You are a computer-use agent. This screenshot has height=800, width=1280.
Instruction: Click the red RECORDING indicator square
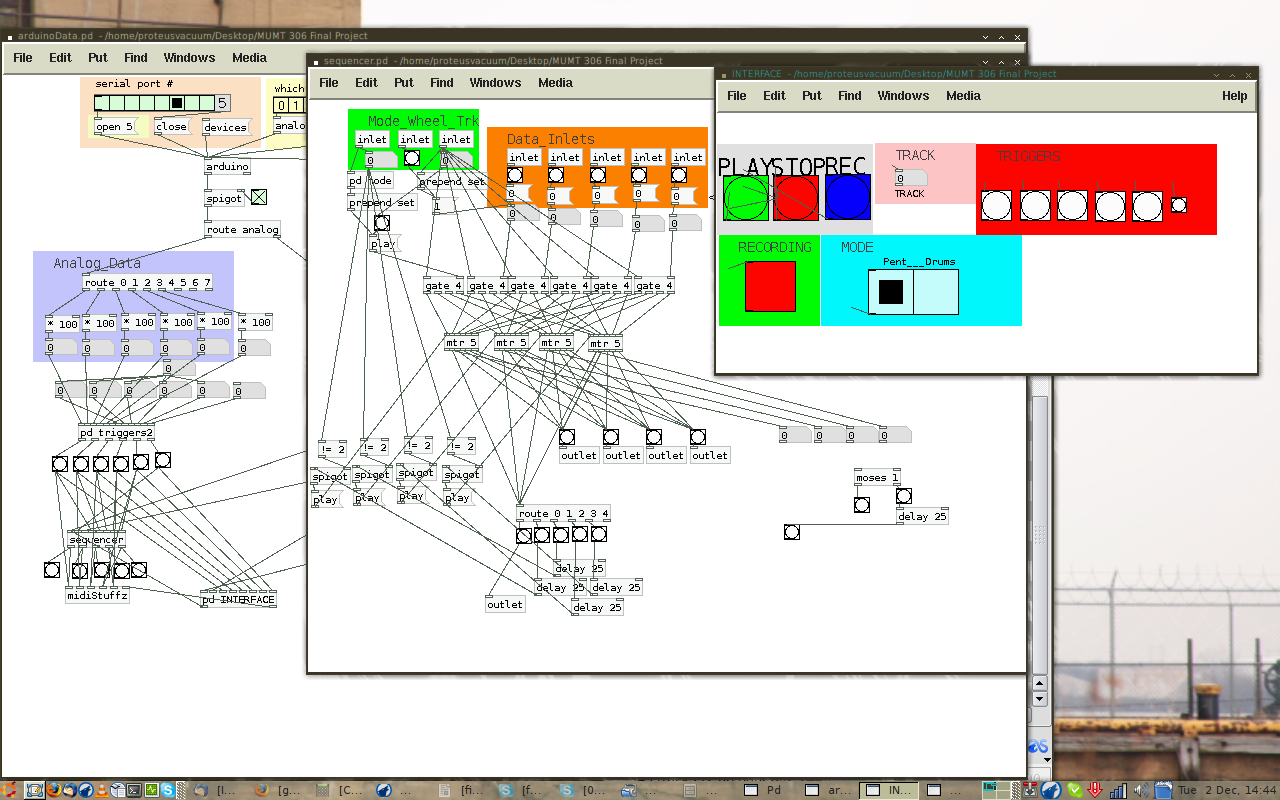pos(770,286)
